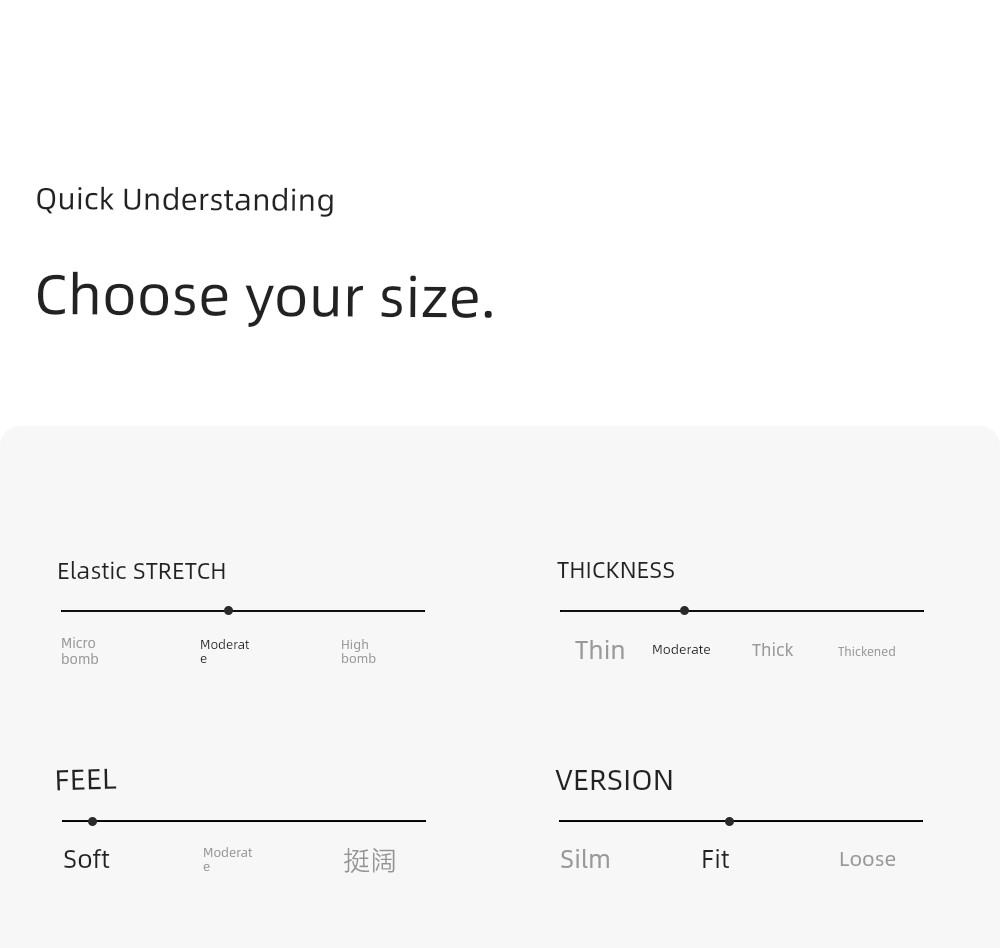Click the Elastic STRETCH slider dot

(x=228, y=611)
